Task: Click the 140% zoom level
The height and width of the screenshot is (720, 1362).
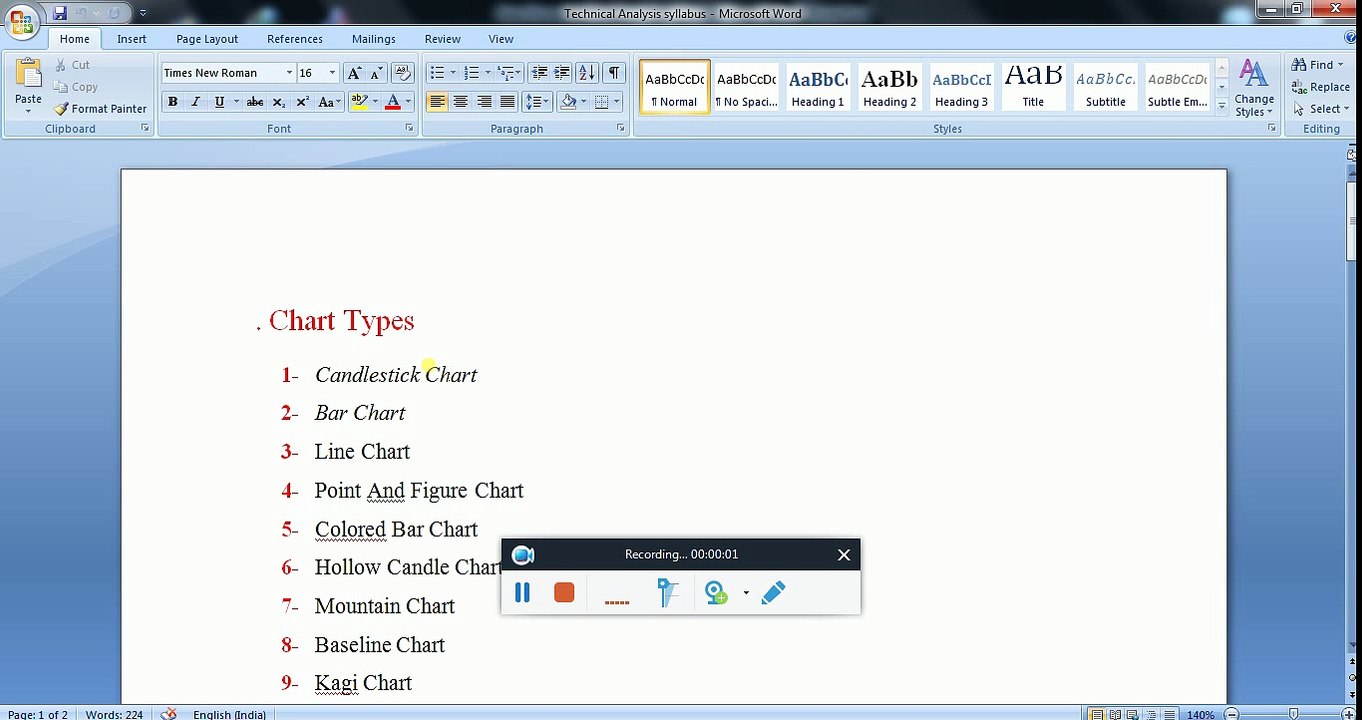Action: [1200, 714]
